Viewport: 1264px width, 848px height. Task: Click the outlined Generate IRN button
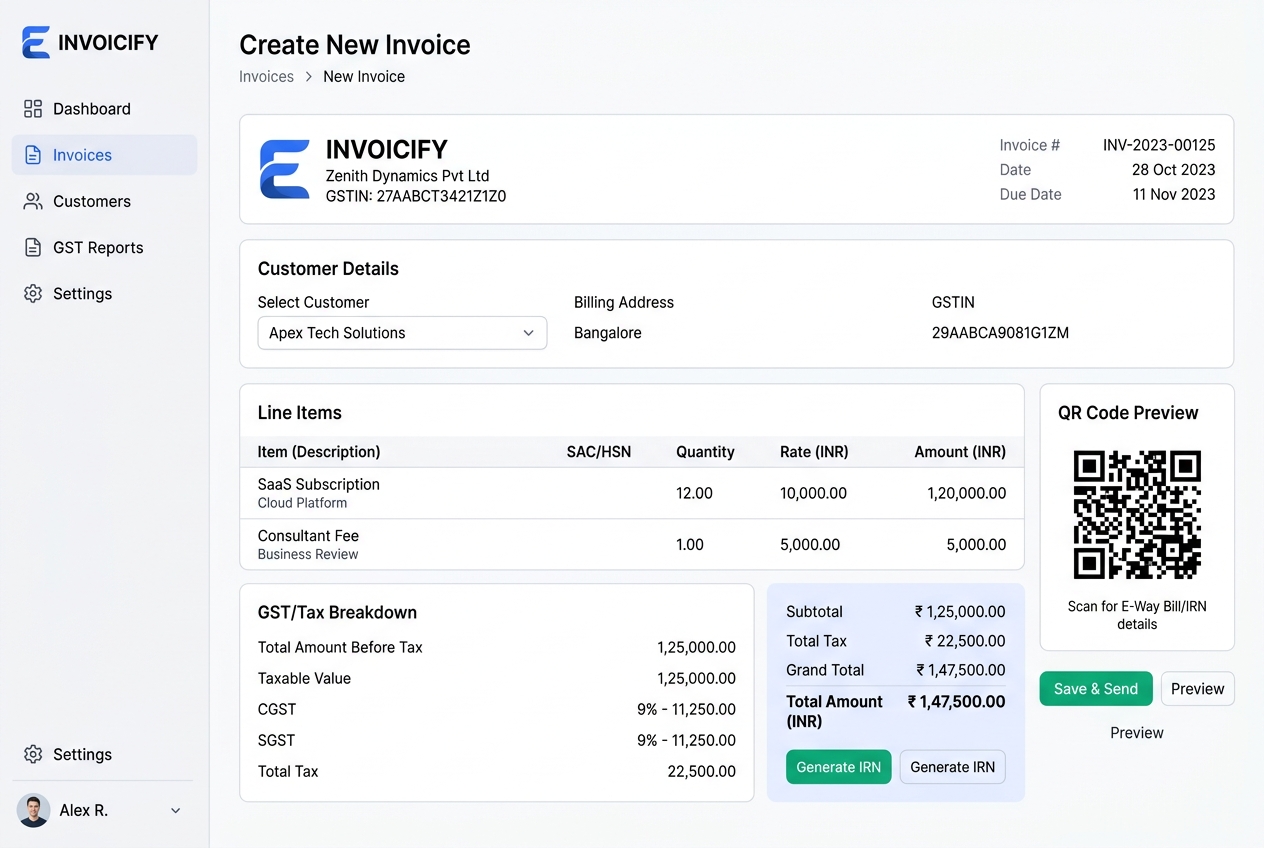[x=953, y=767]
